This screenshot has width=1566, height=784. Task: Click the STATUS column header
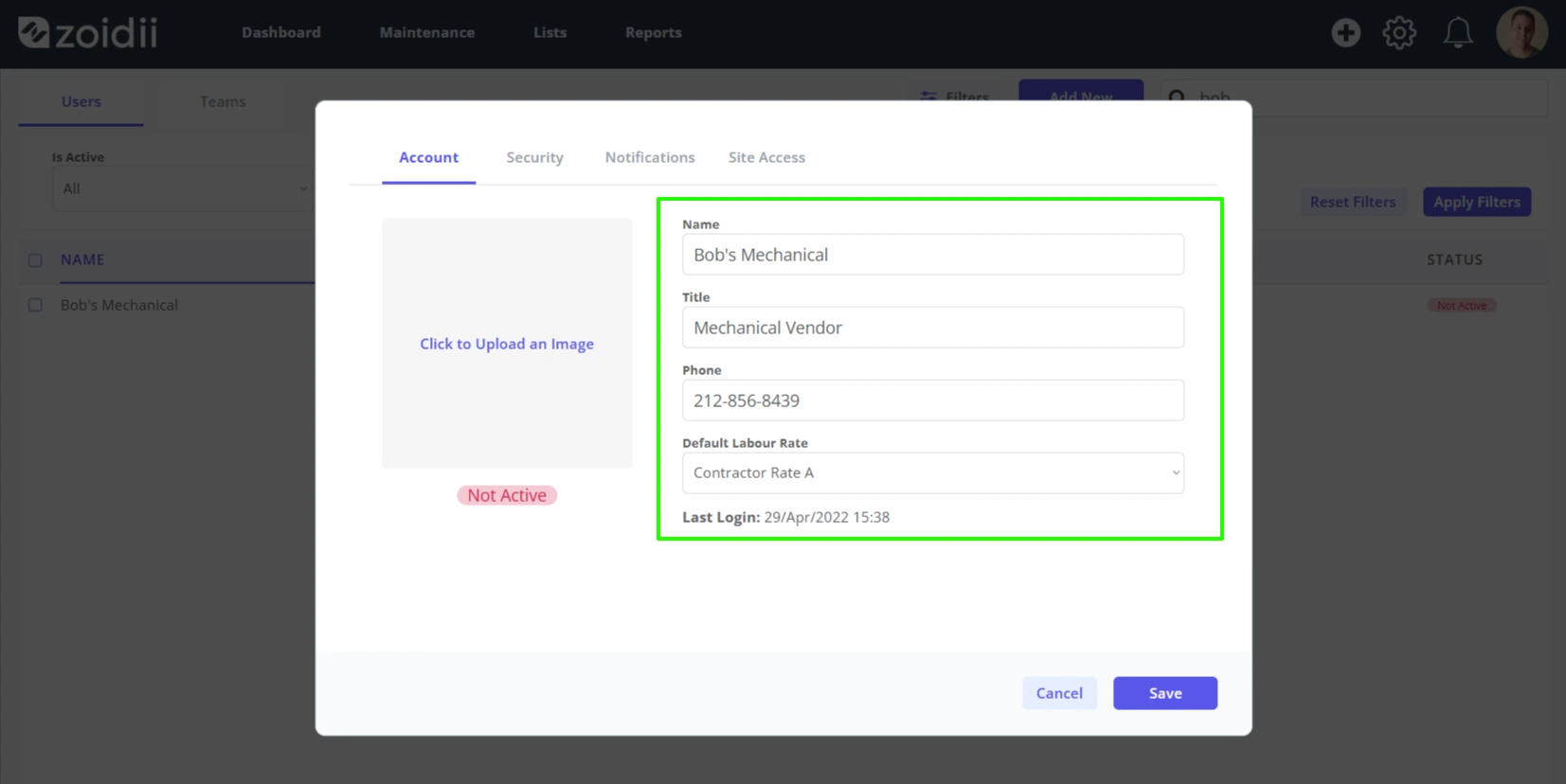coord(1454,259)
